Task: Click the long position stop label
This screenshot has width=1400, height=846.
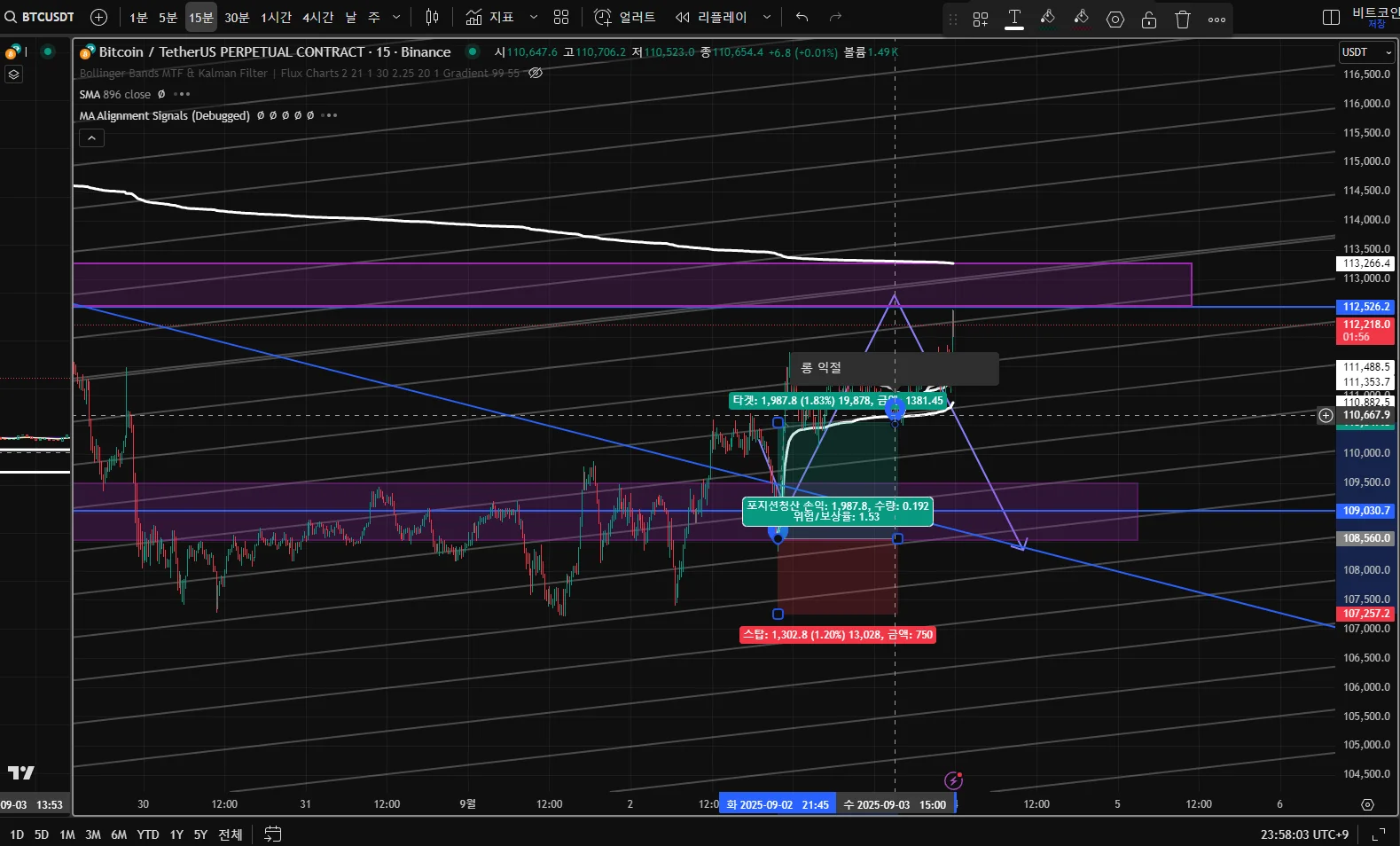Action: pyautogui.click(x=838, y=635)
